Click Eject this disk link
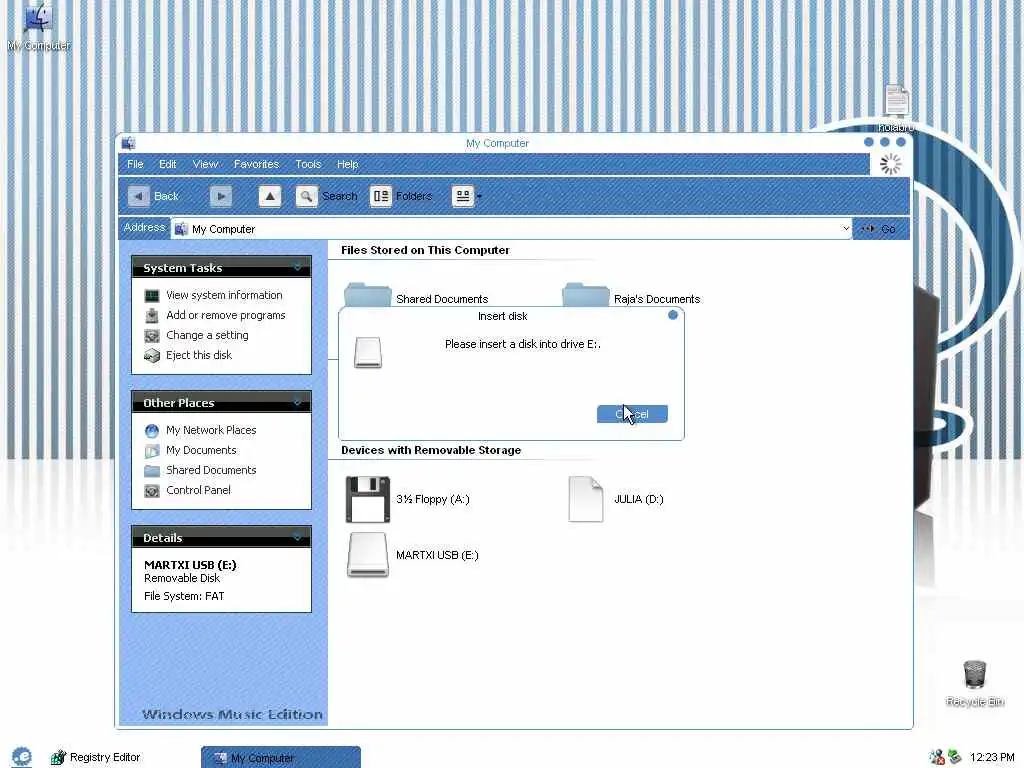 [199, 355]
